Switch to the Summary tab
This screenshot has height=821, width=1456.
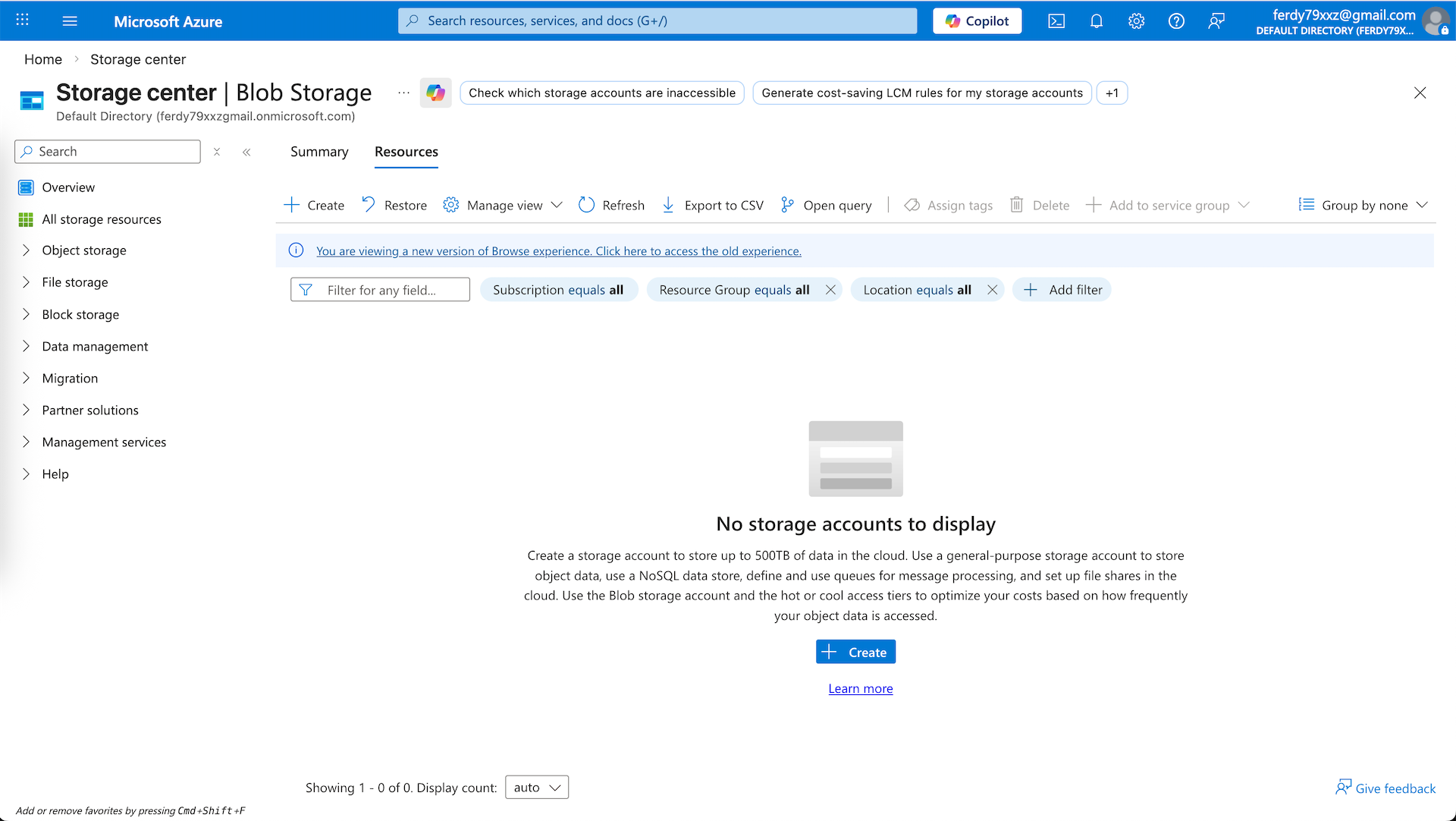(x=319, y=152)
